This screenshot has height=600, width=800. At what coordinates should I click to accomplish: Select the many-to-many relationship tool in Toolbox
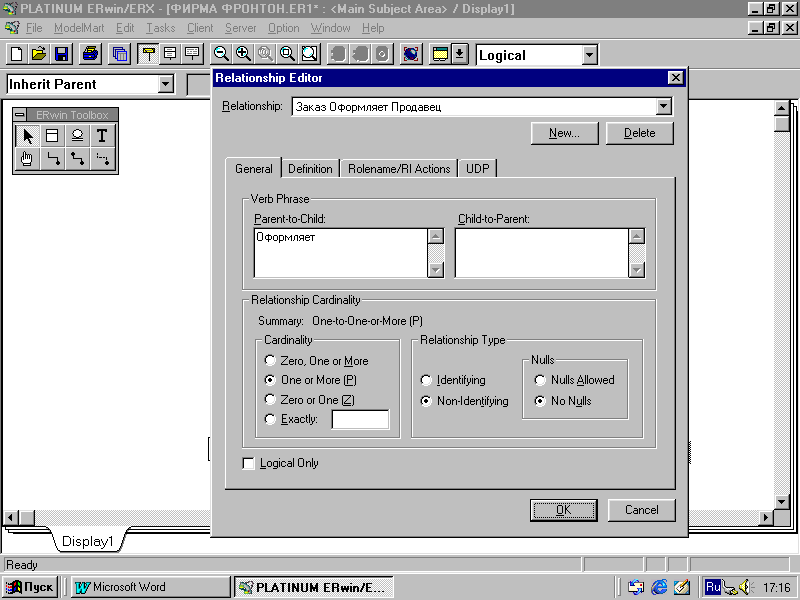coord(77,159)
